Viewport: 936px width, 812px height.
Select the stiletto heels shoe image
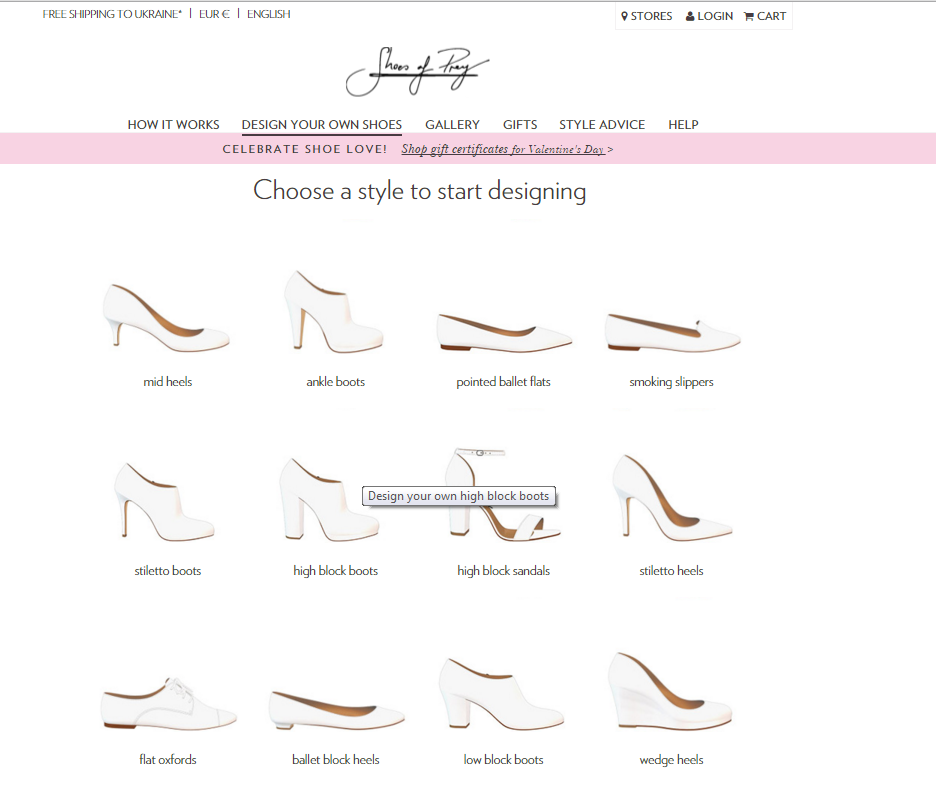672,497
